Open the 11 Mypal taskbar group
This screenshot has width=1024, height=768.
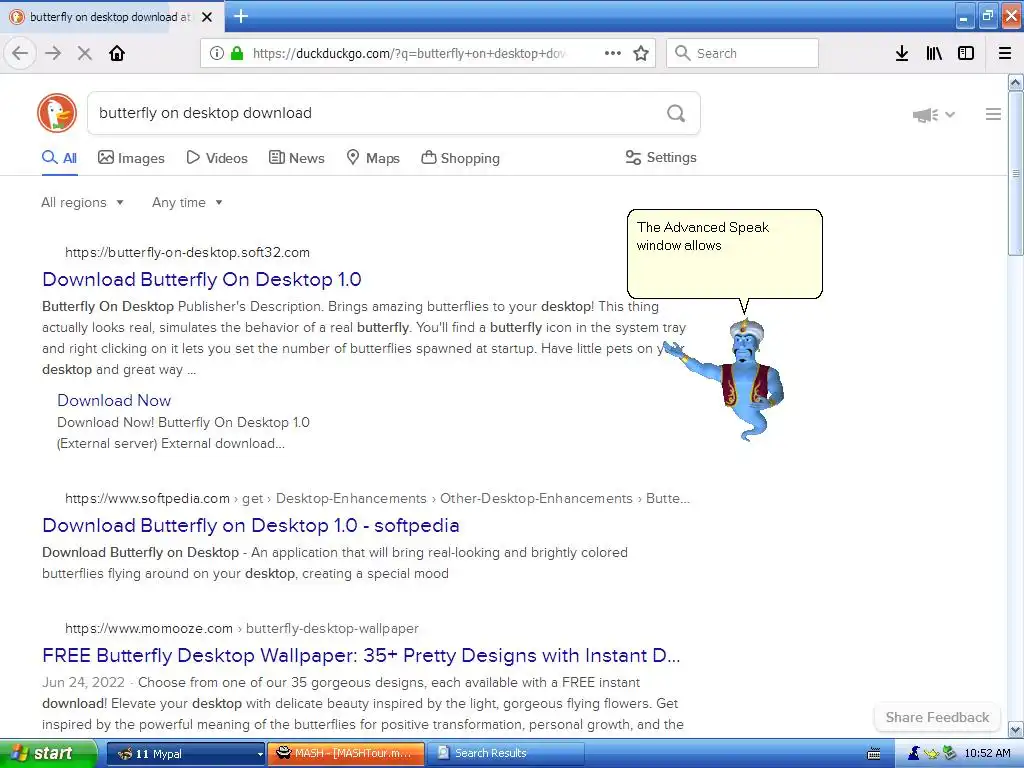185,754
